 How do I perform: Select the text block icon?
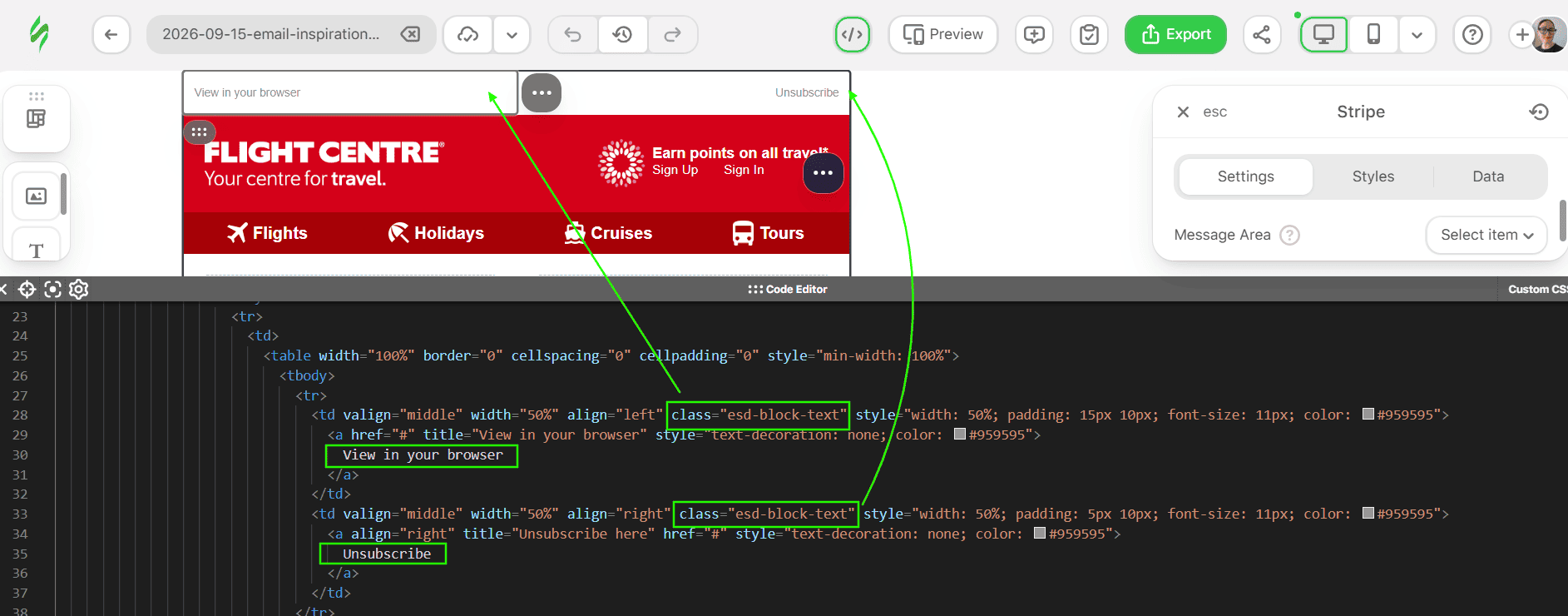pyautogui.click(x=37, y=250)
